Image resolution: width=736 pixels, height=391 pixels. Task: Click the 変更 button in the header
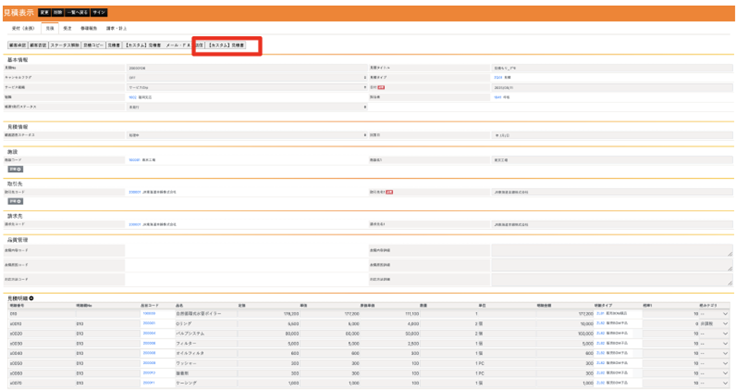[x=45, y=13]
